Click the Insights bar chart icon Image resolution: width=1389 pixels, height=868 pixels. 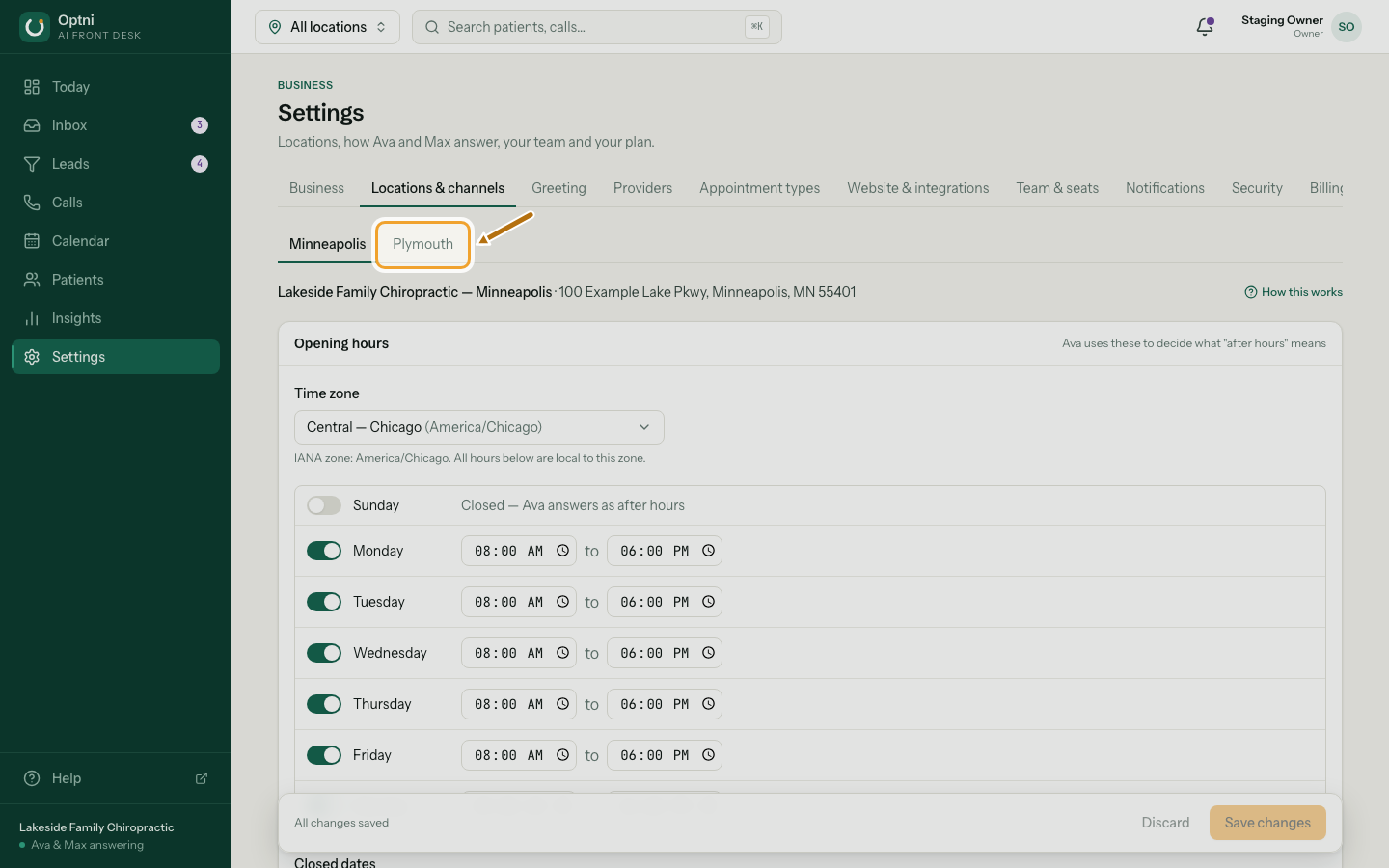32,318
